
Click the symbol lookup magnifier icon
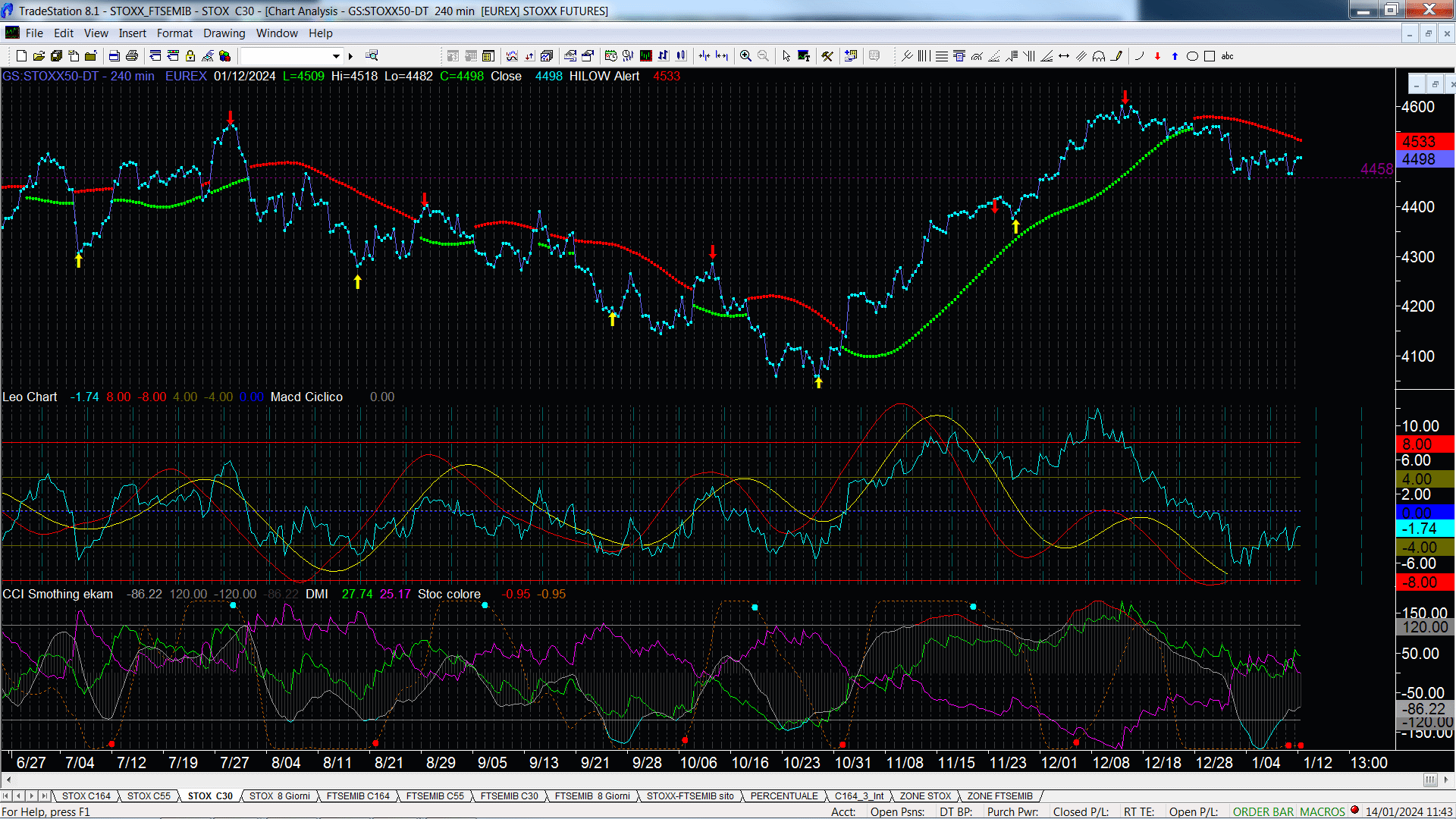point(372,56)
